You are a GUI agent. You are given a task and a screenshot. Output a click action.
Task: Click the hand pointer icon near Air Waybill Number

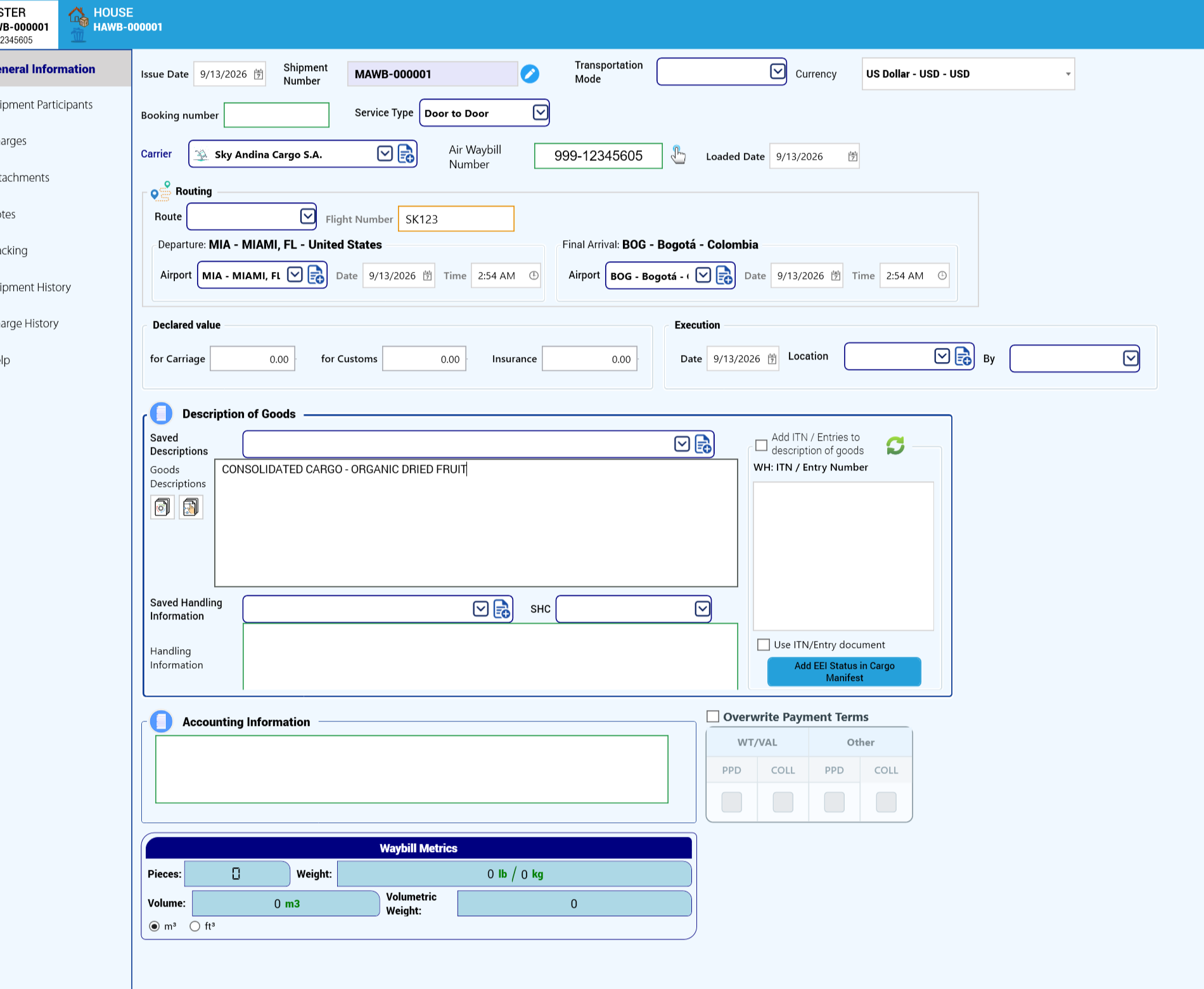coord(678,155)
